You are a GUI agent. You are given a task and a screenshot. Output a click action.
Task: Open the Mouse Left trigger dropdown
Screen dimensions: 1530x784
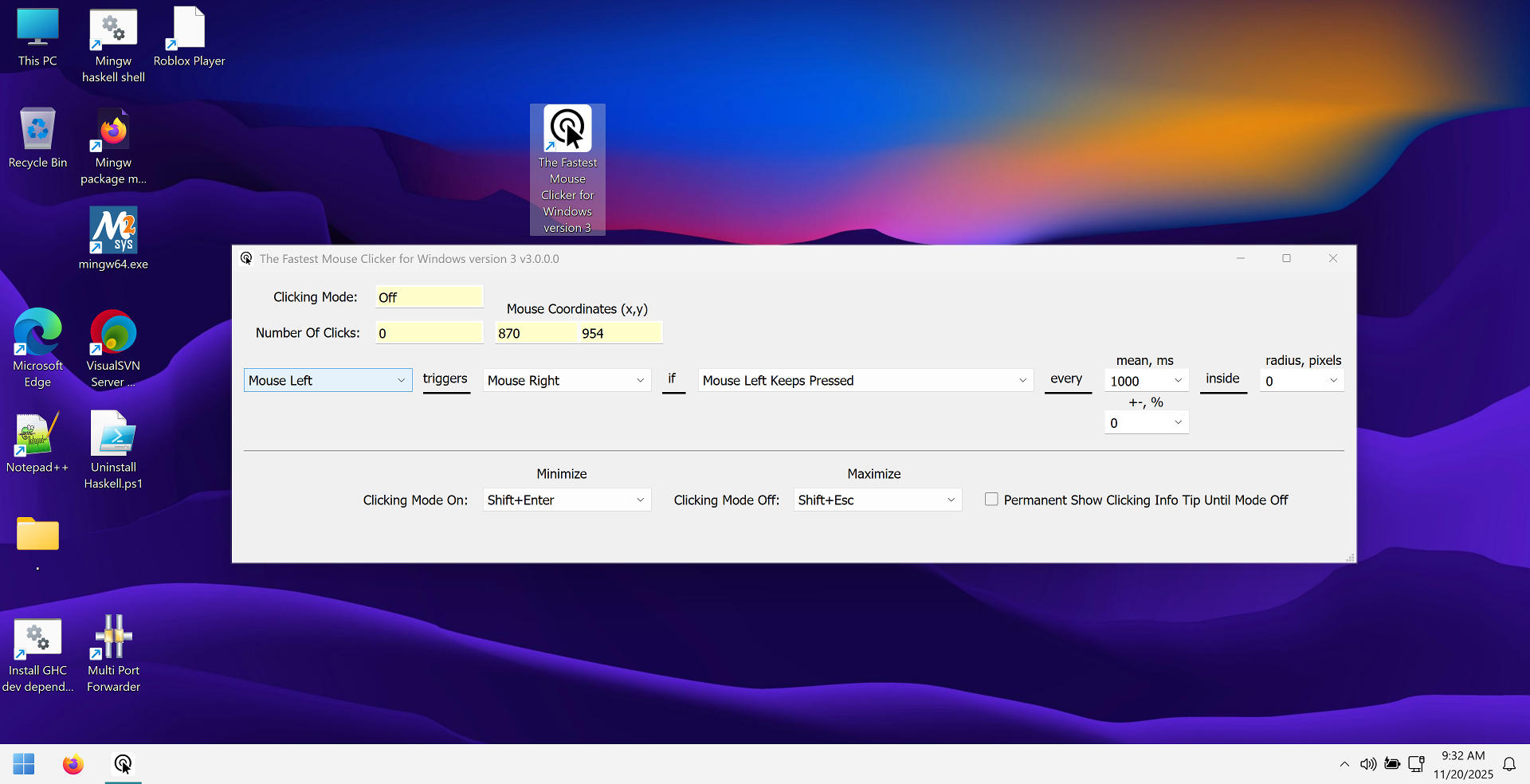(x=401, y=380)
